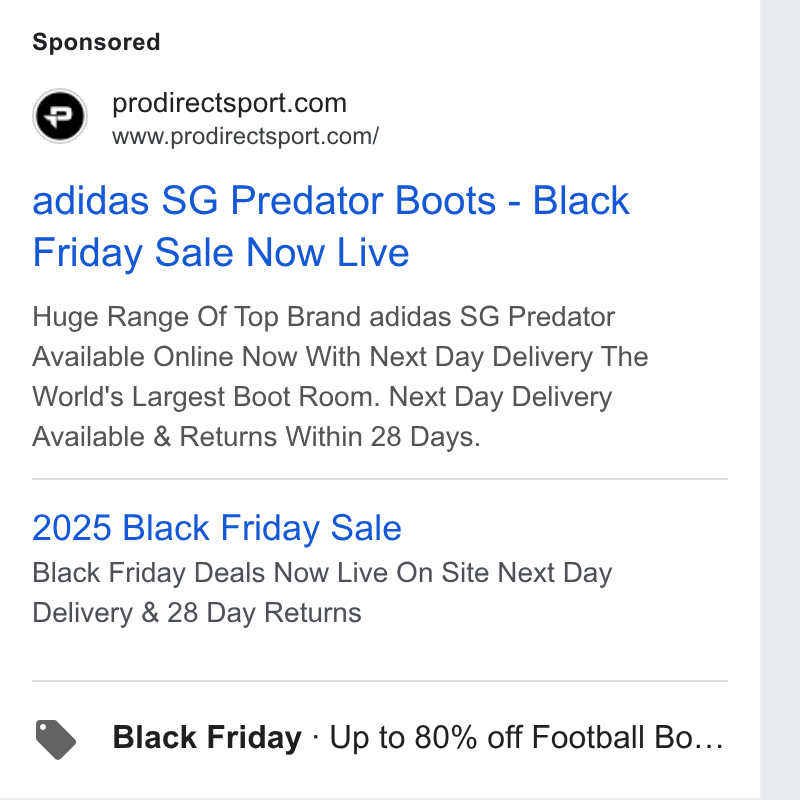Open the adidas SG Predator Boots headline

[x=331, y=226]
